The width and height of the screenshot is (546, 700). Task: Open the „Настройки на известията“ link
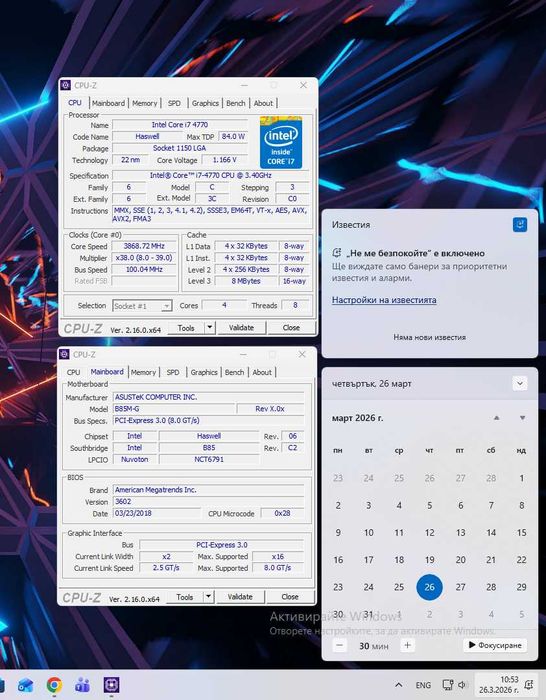(x=384, y=300)
